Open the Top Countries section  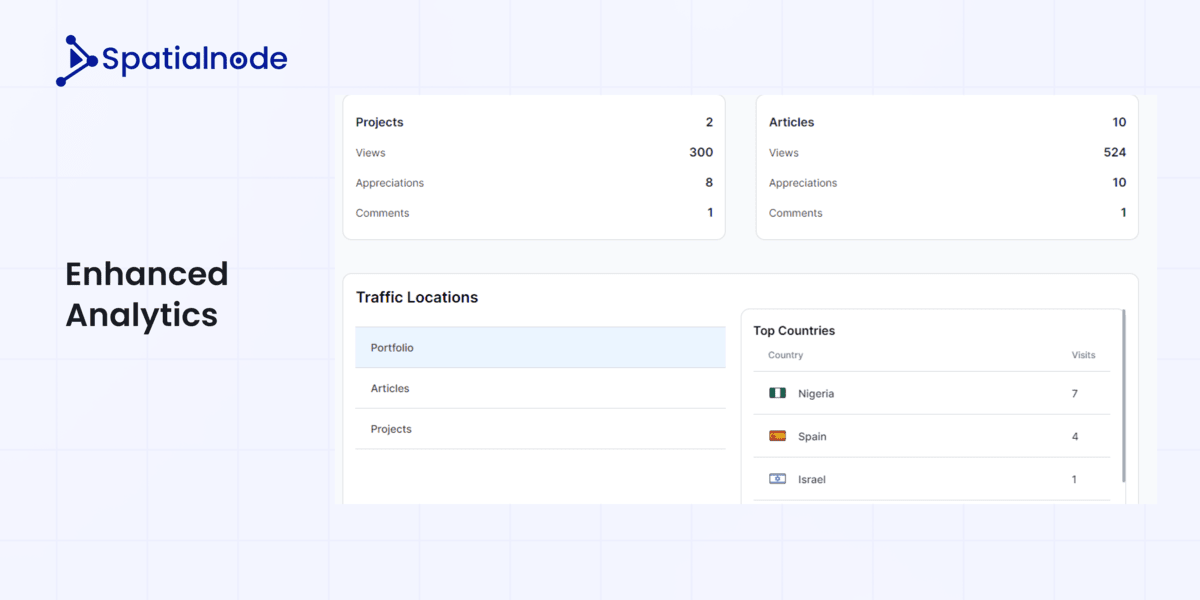794,330
